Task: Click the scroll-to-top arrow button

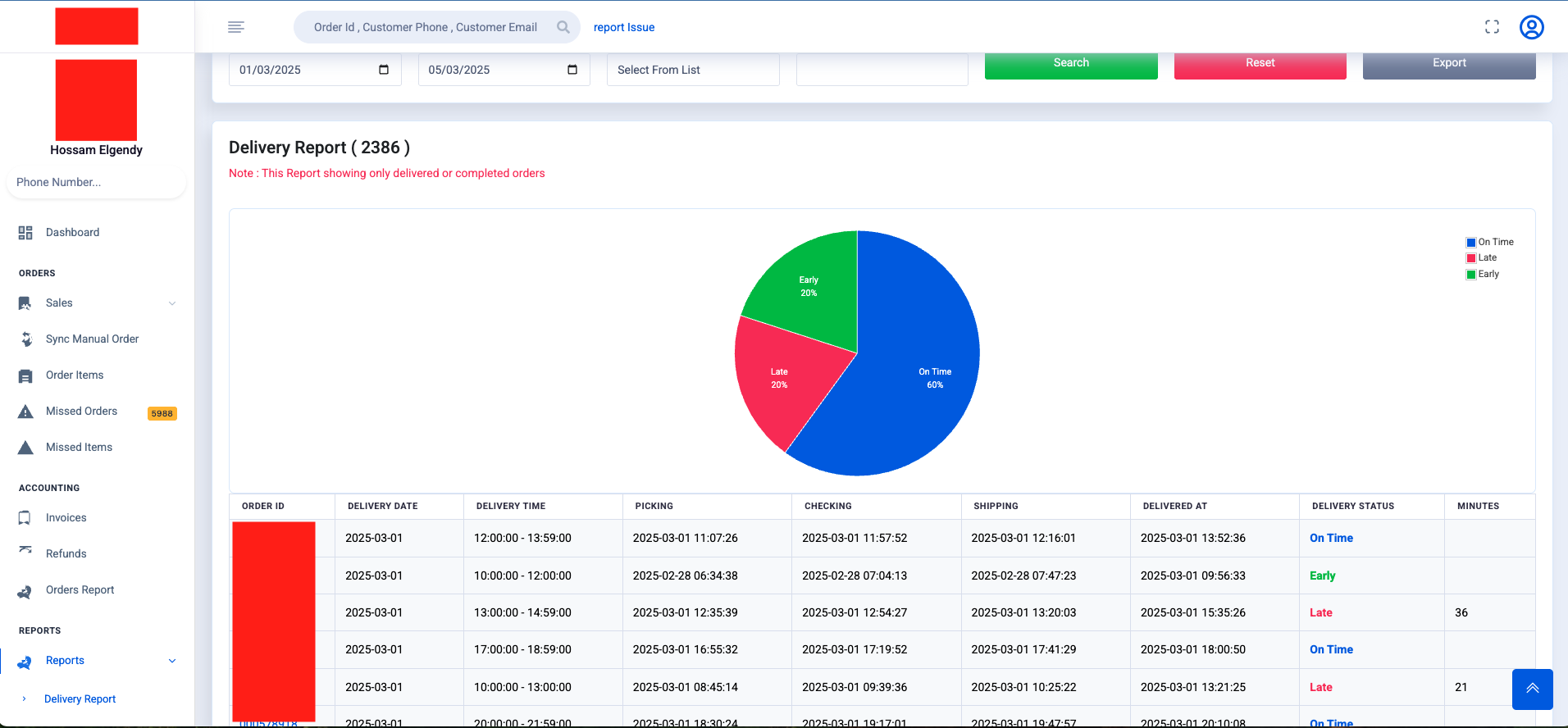Action: (x=1532, y=689)
